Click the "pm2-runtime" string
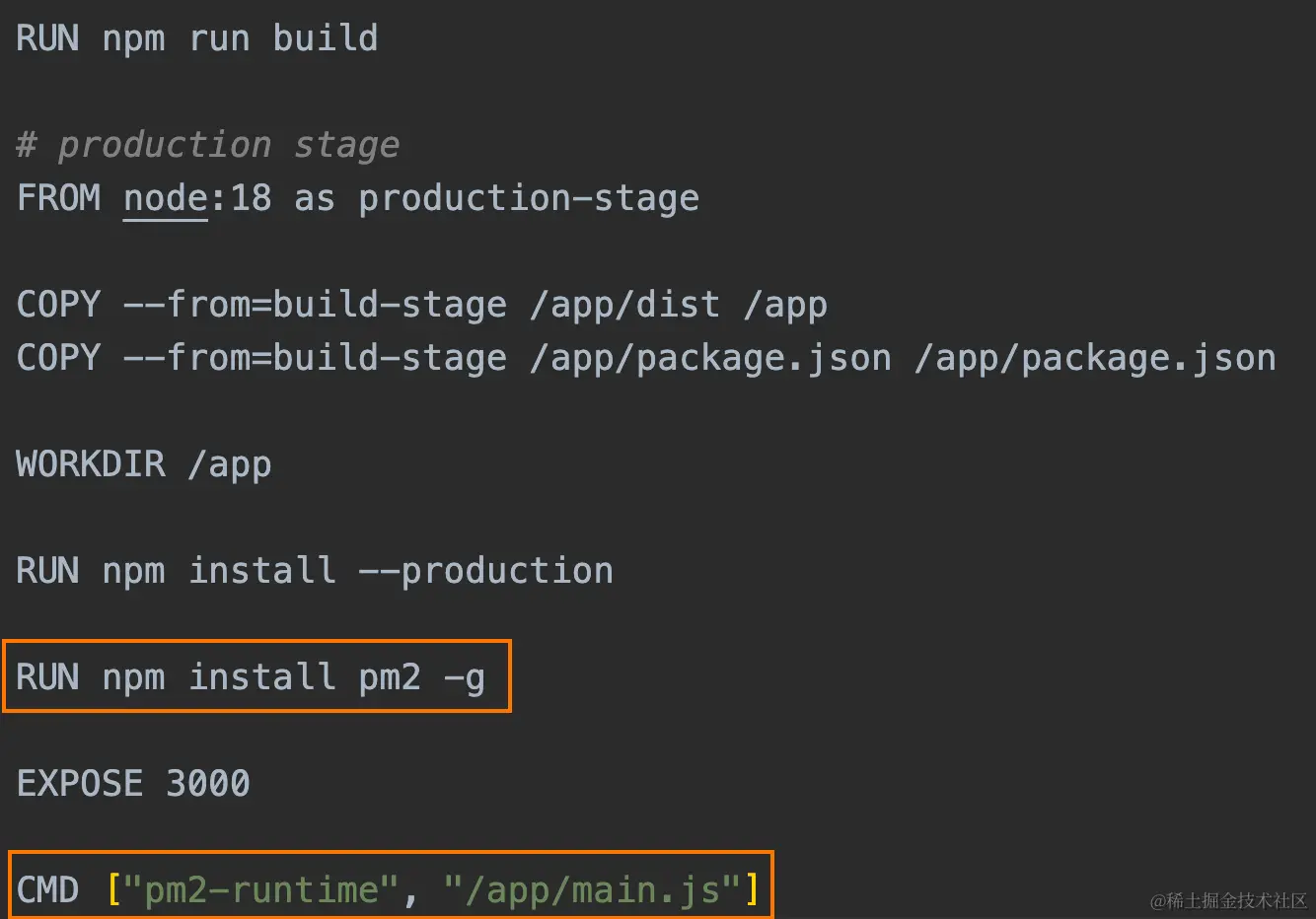Screen dimensions: 1316x919 261,890
